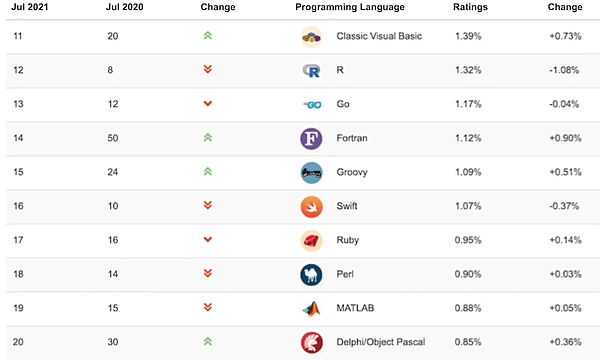This screenshot has width=600, height=360.
Task: Click the Classic Visual Basic logo icon
Action: (x=311, y=37)
